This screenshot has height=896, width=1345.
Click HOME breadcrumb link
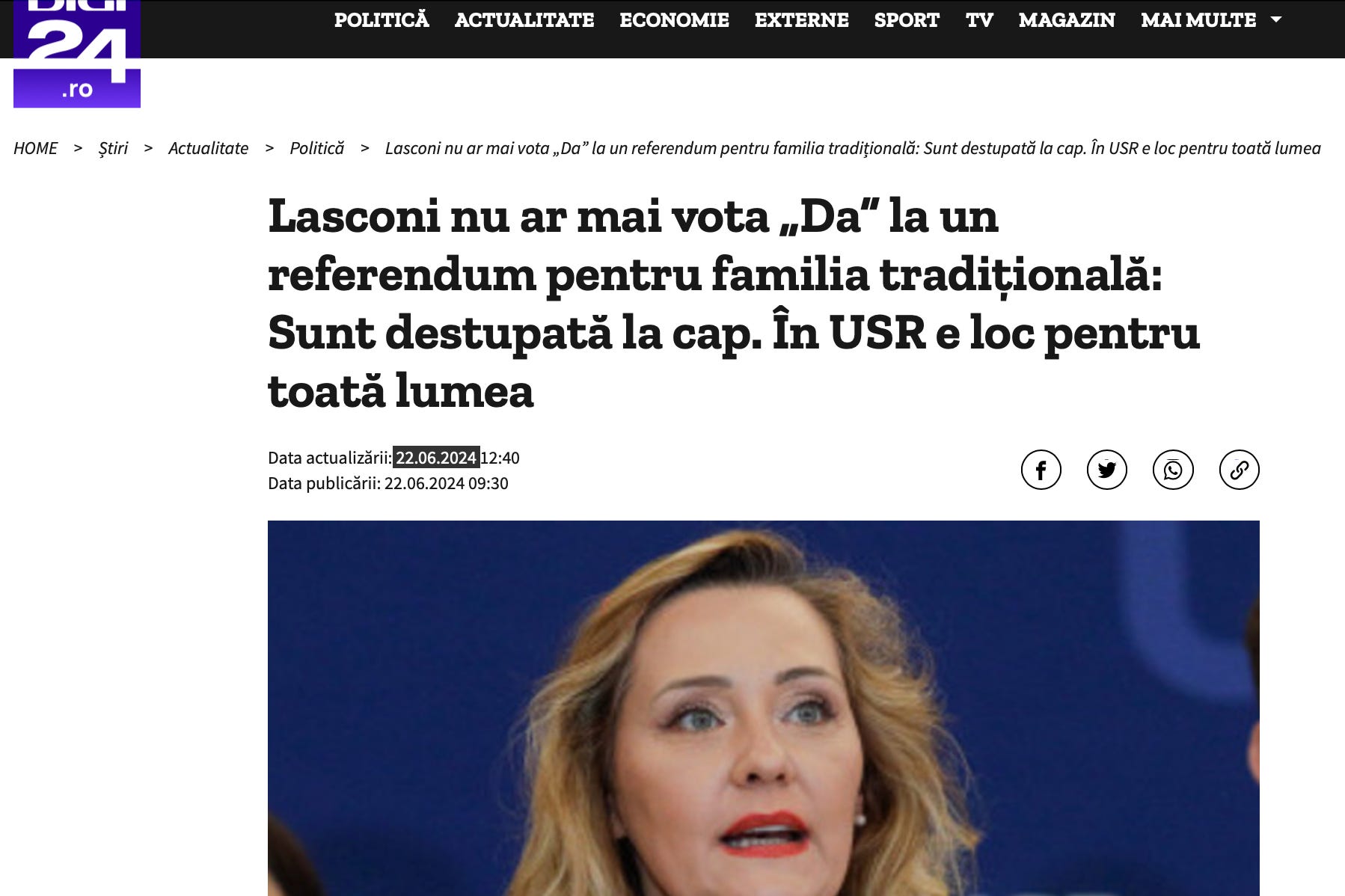point(35,148)
